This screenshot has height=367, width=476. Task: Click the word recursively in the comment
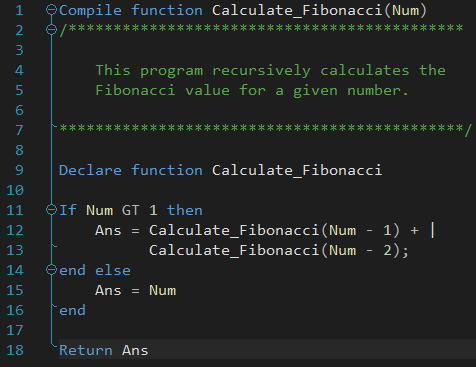tap(261, 71)
